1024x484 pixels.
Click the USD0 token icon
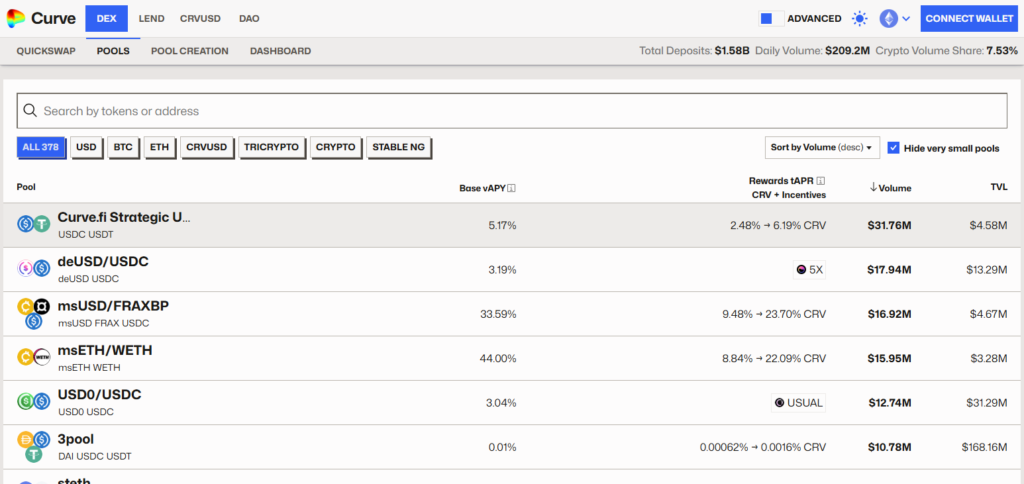tap(25, 402)
